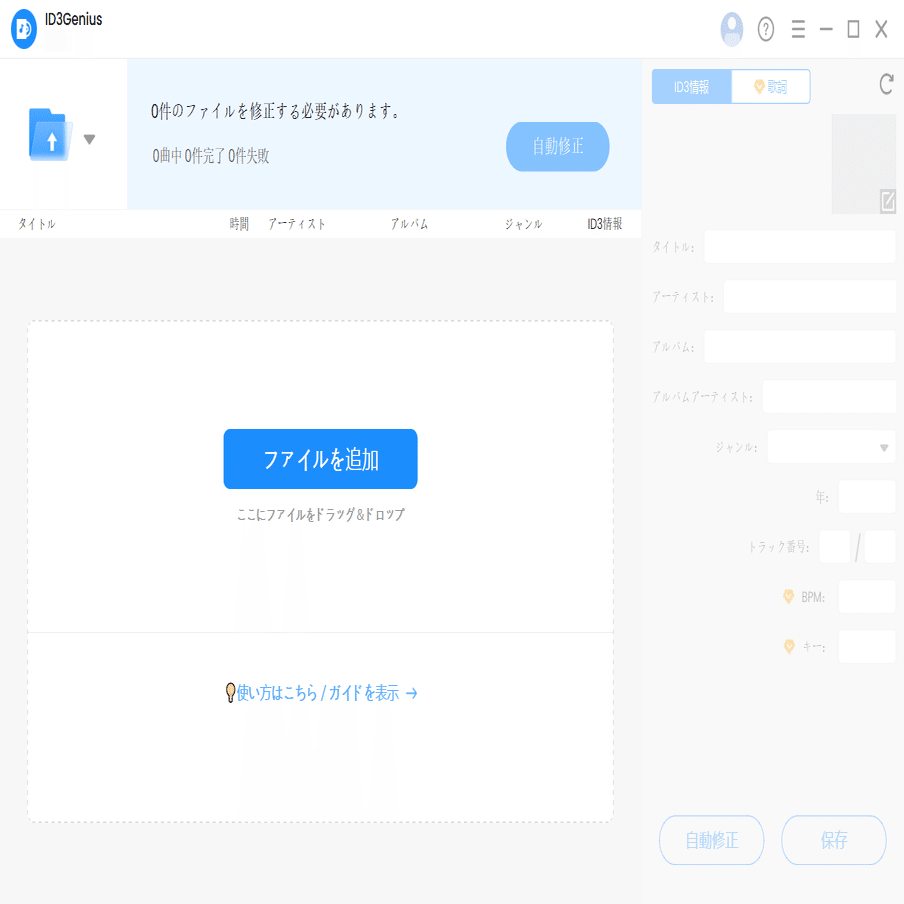Click the help question mark icon
Viewport: 904px width, 904px height.
point(765,29)
